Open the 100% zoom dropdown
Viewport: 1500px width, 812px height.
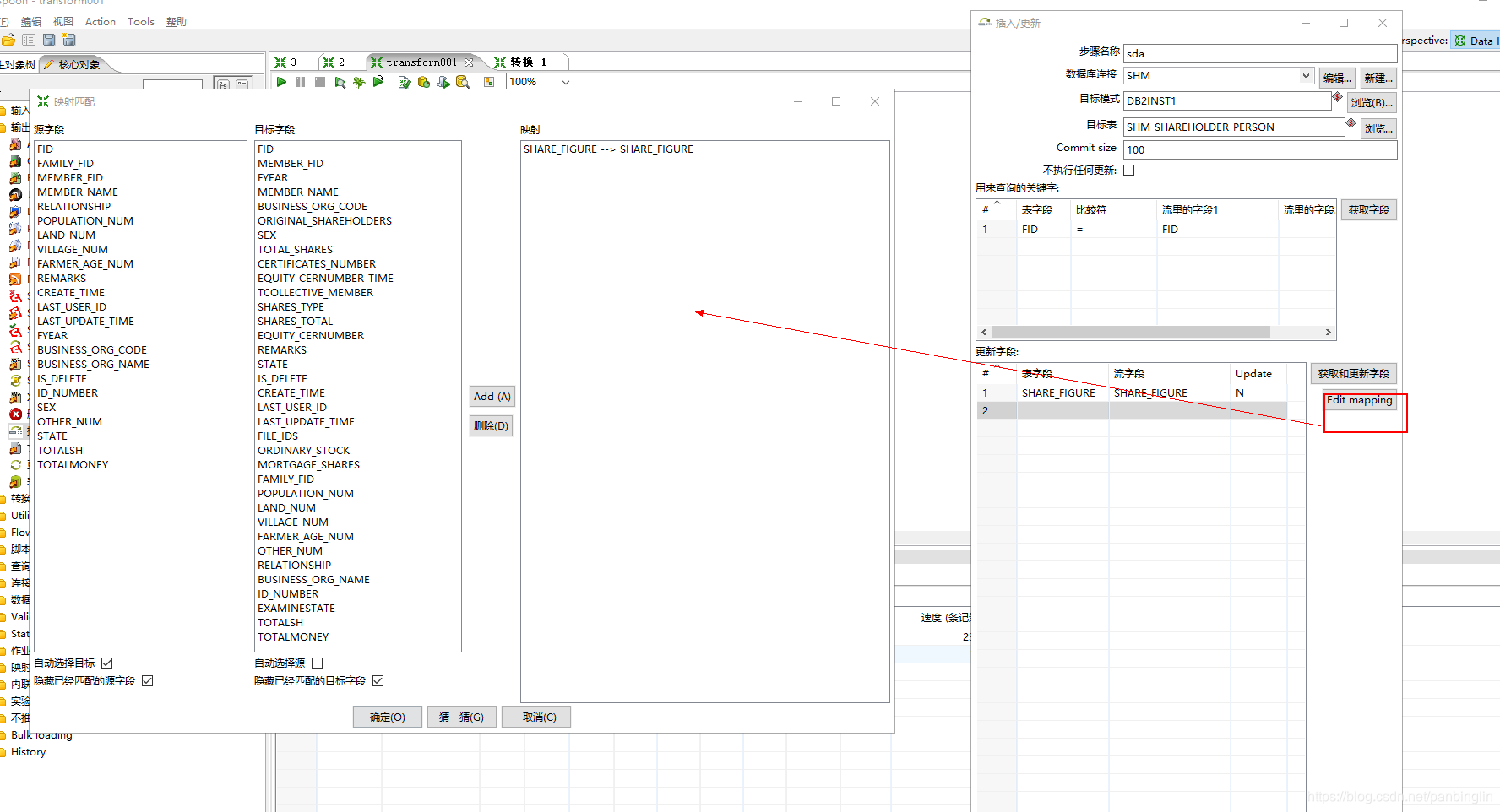click(x=565, y=82)
